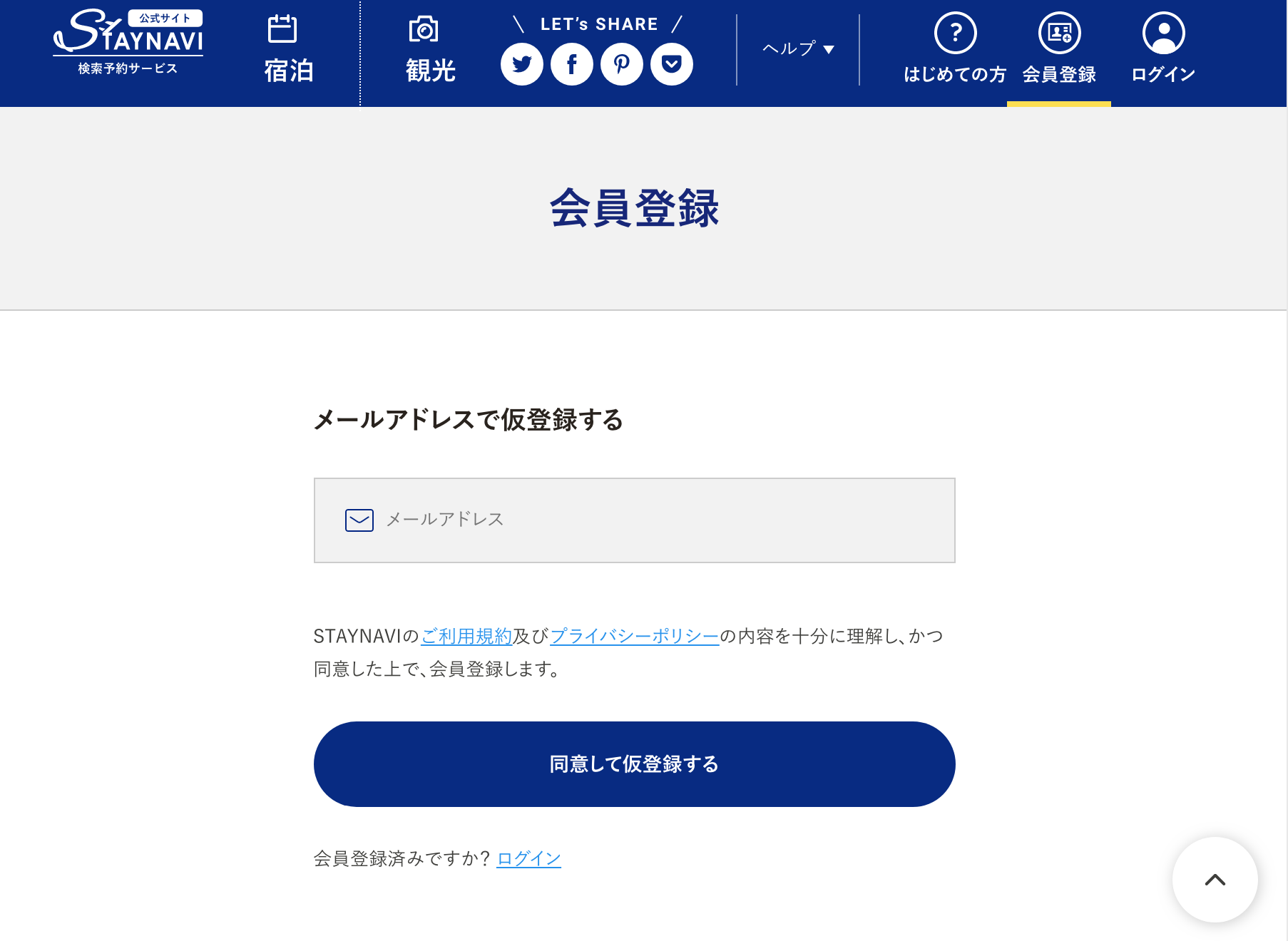This screenshot has width=1288, height=941.
Task: Expand the ヘルプ dropdown menu
Action: tap(798, 48)
